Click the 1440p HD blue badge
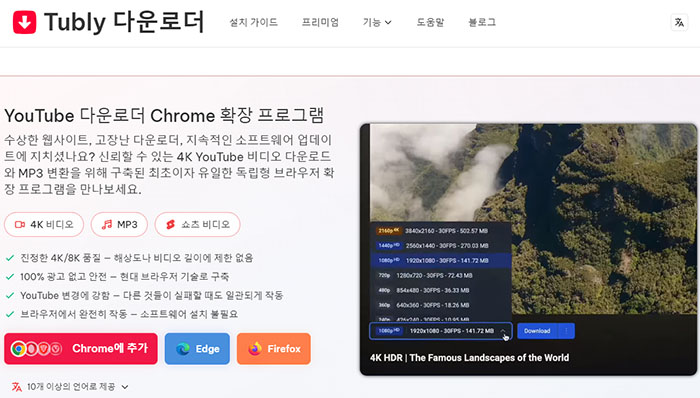Screen dimensions: 700x398 388,245
